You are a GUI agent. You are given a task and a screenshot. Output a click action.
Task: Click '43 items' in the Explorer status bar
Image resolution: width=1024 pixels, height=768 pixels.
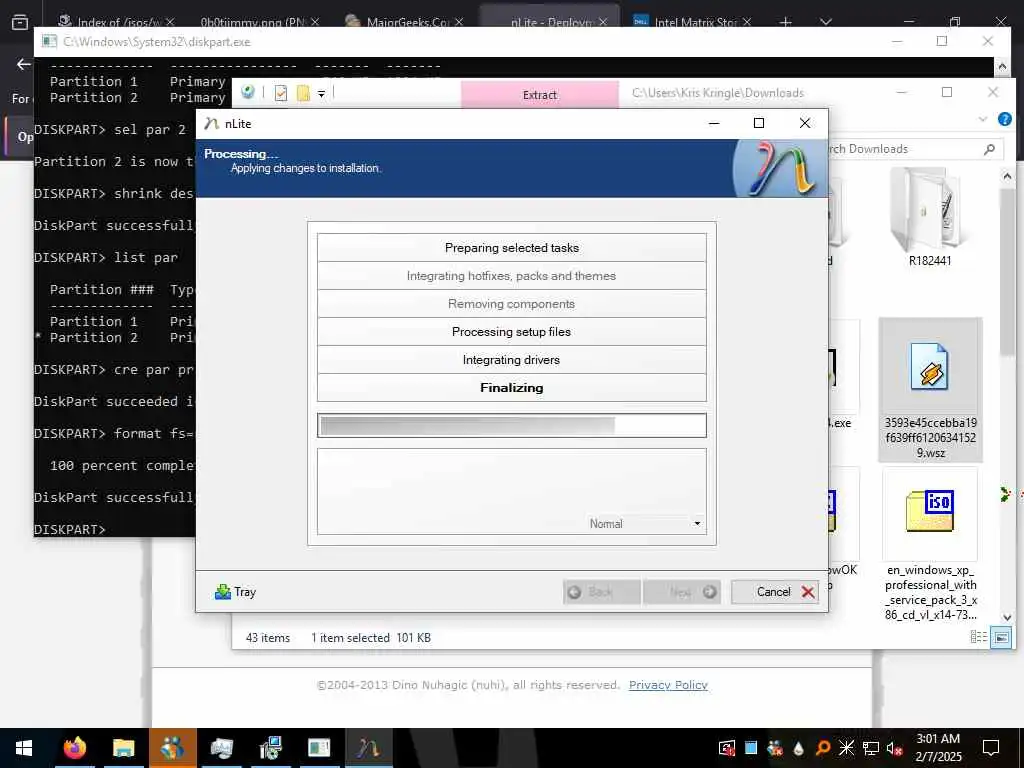268,638
